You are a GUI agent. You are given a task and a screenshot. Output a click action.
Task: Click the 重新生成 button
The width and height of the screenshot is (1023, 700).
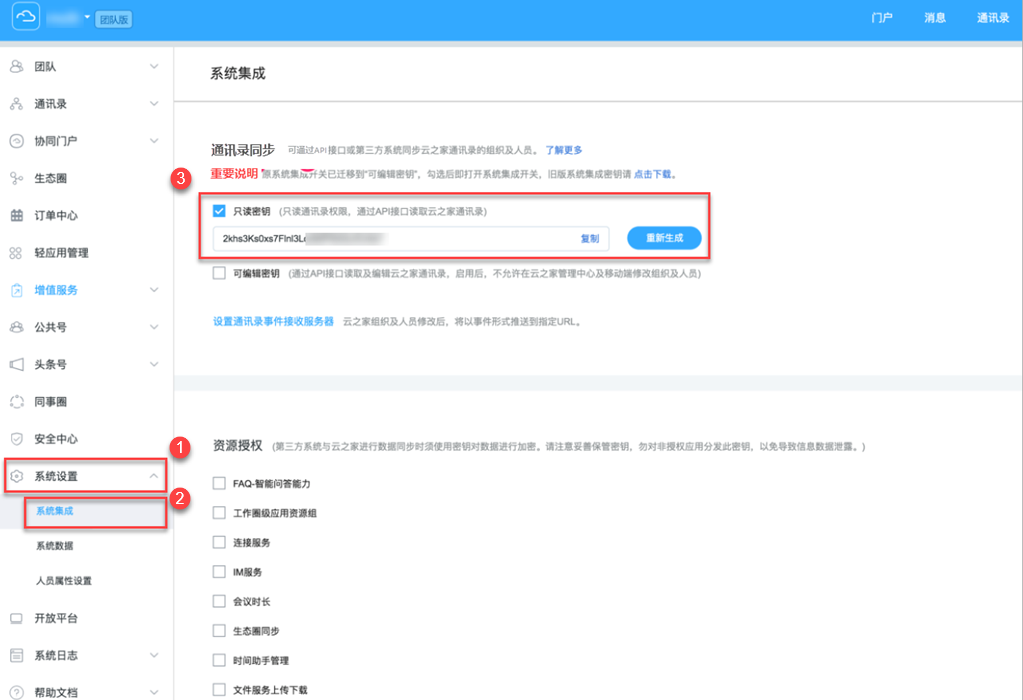click(664, 238)
